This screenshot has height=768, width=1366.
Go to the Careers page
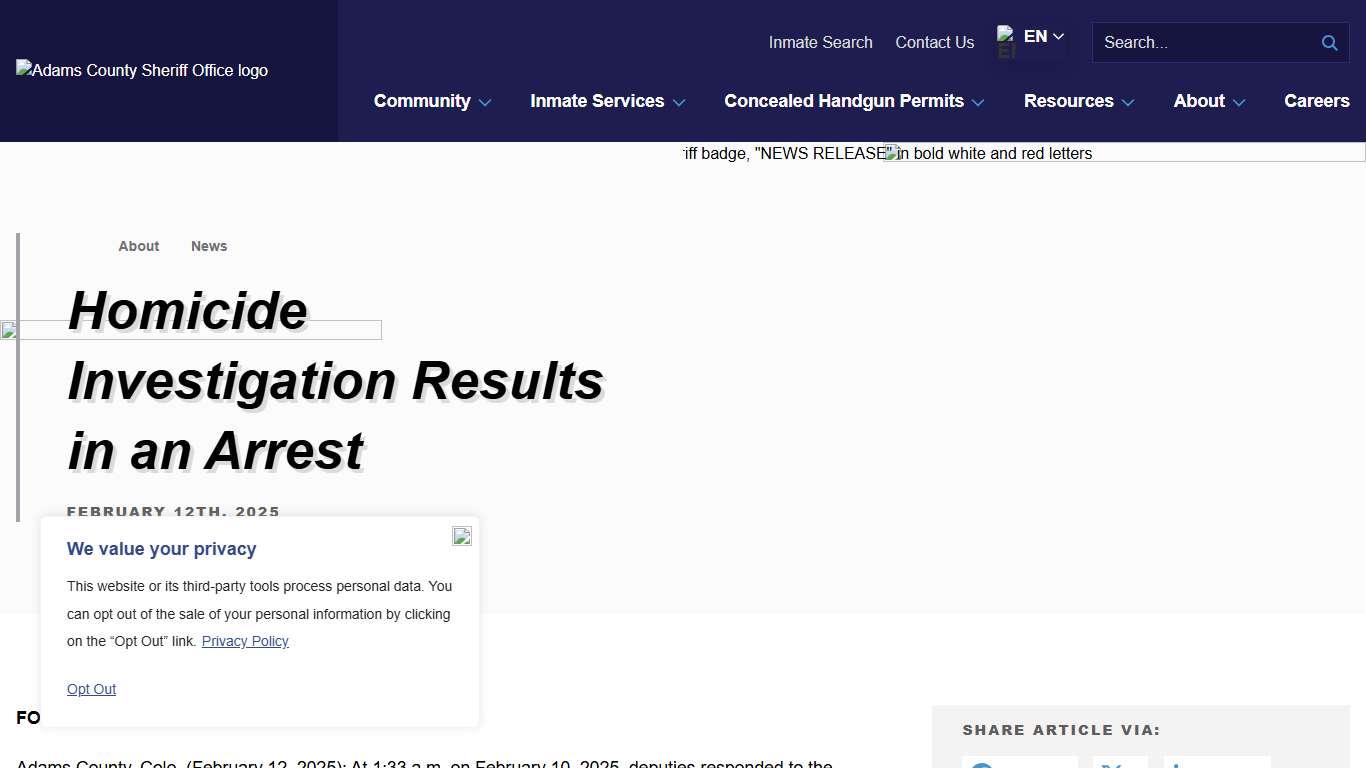tap(1316, 101)
